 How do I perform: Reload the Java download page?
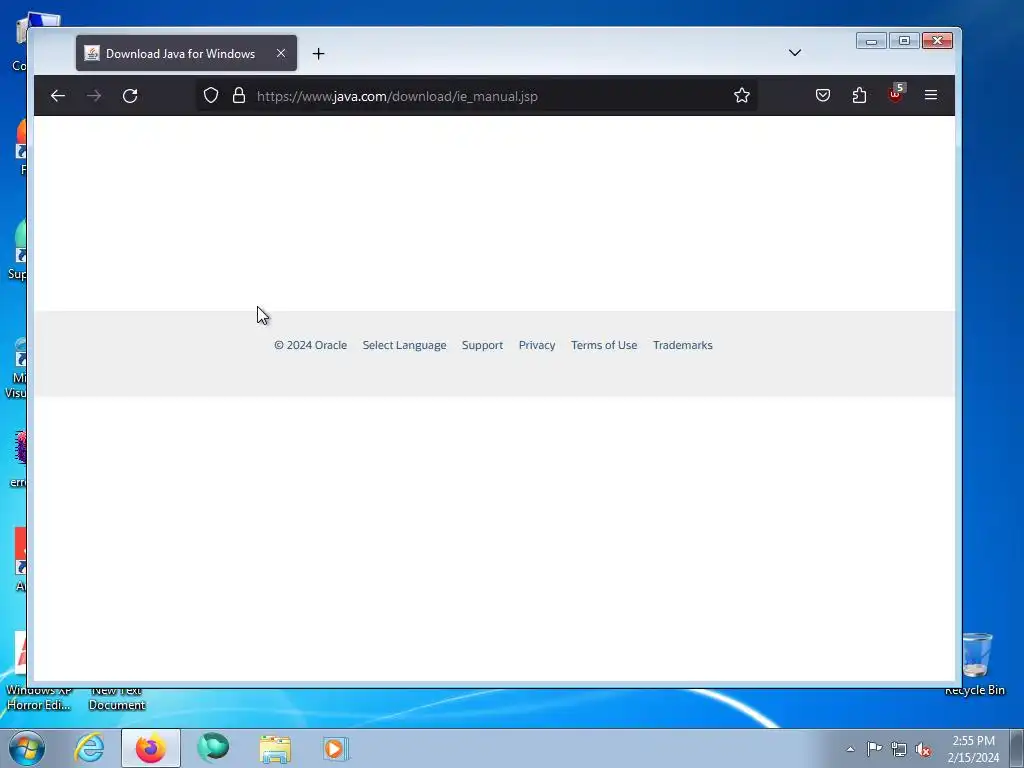130,96
